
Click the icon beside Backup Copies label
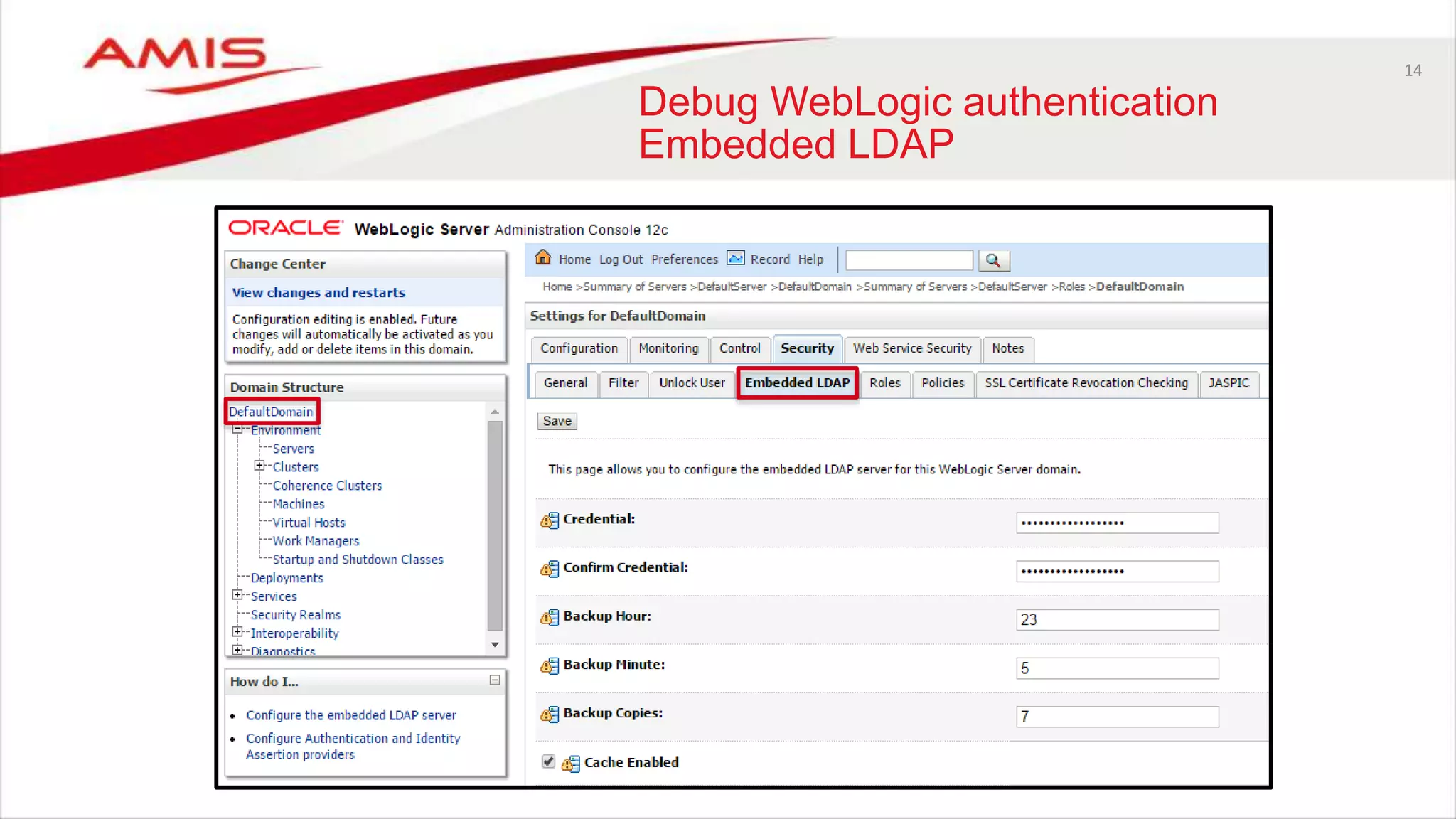(550, 714)
